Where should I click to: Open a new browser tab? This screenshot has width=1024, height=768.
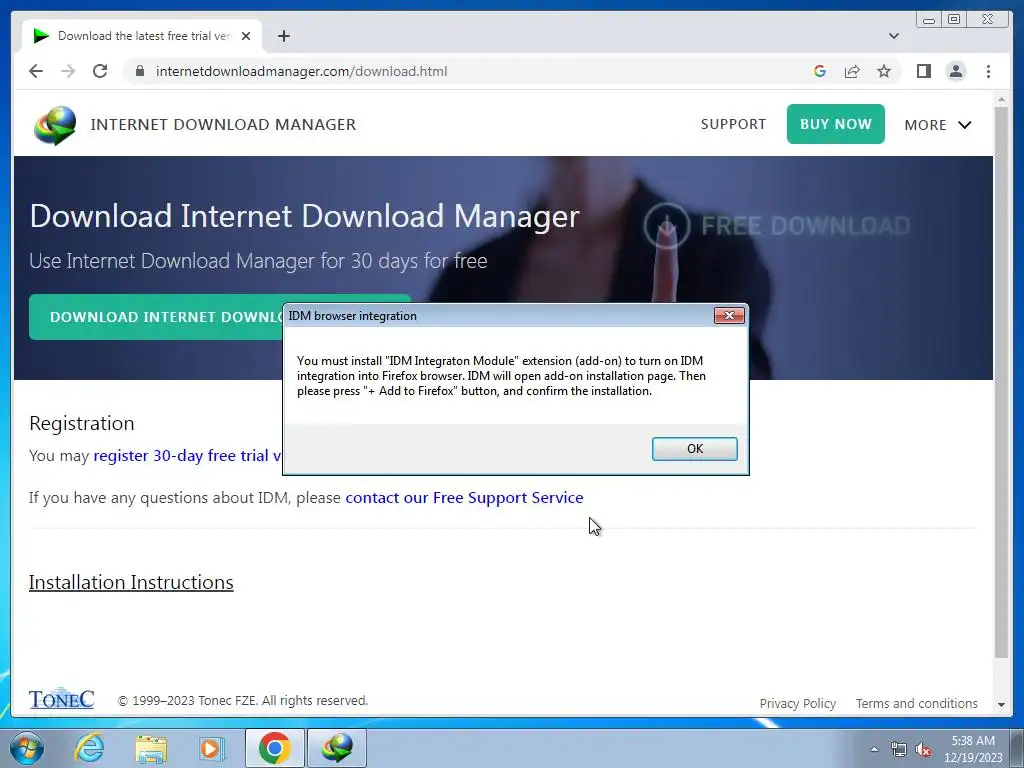pos(283,36)
